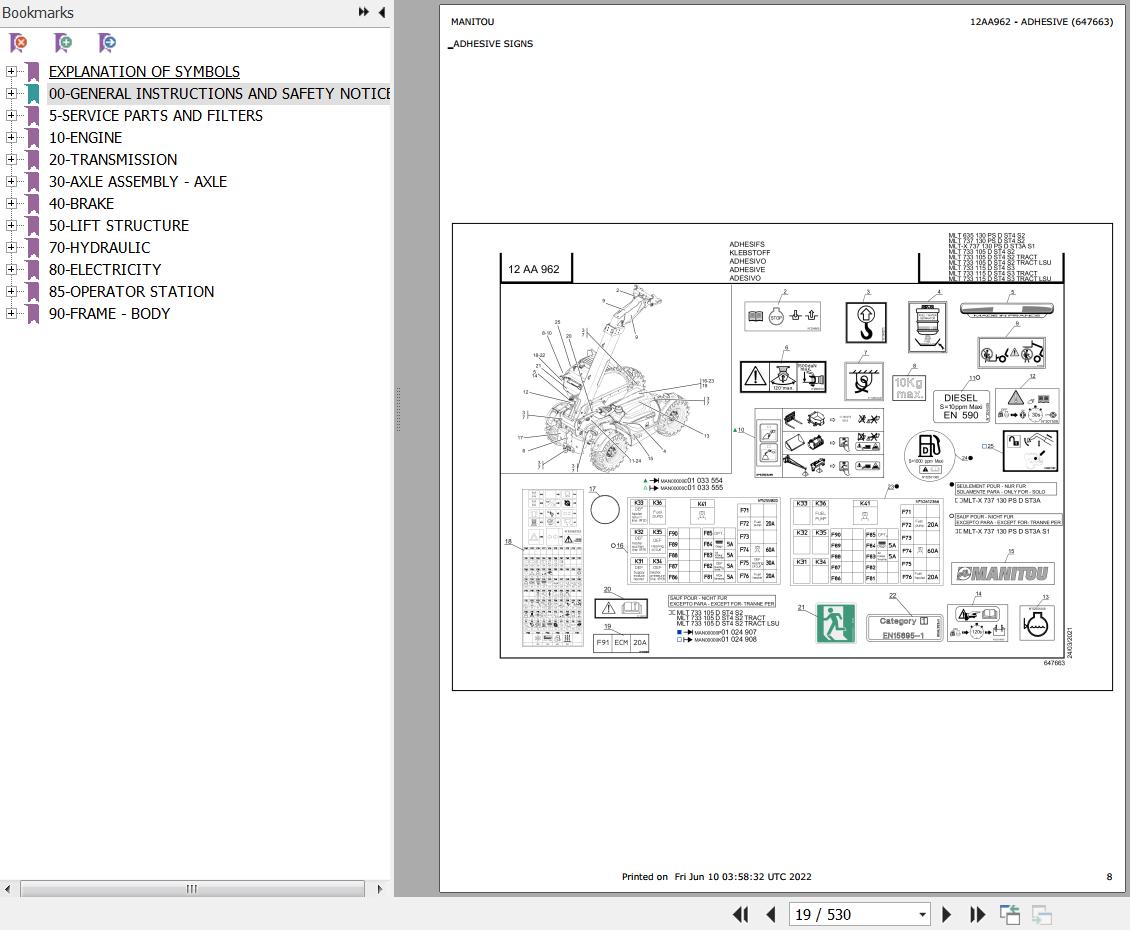The image size is (1130, 930).
Task: Open the 40-BRAKE bookmark
Action: (81, 204)
